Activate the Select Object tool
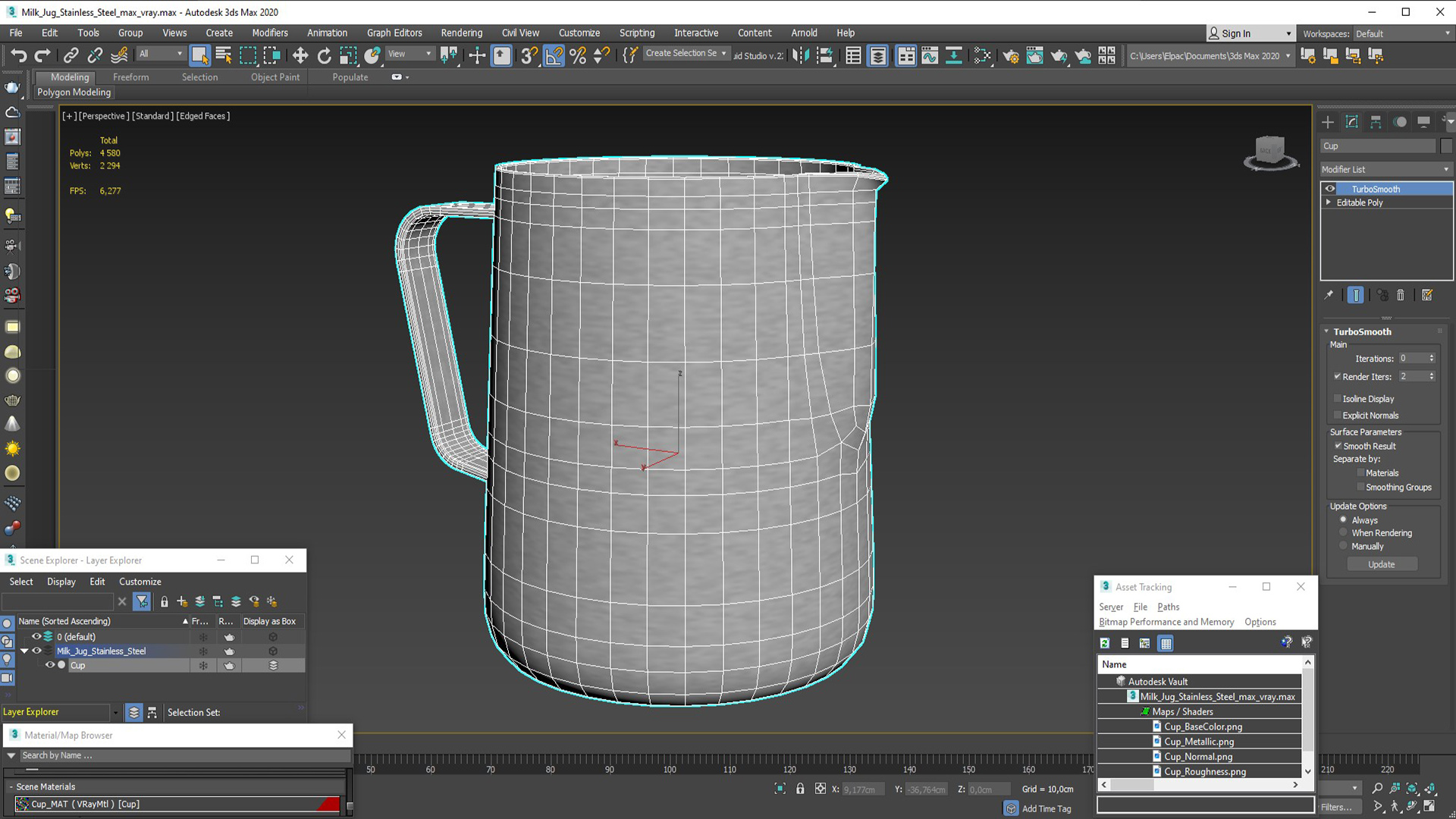This screenshot has width=1456, height=819. [199, 55]
